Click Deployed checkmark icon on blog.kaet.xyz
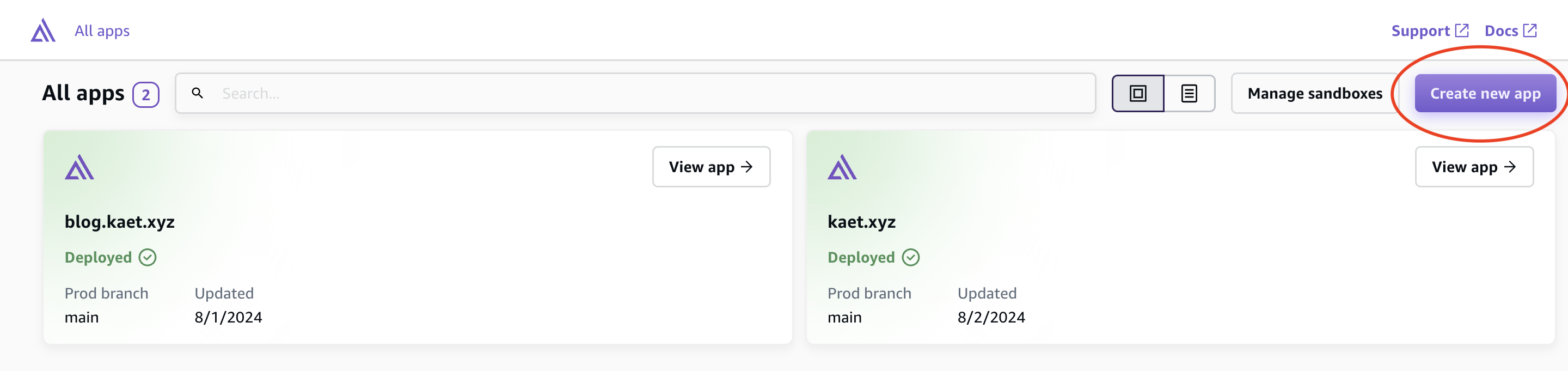Viewport: 1568px width, 371px height. coord(148,257)
